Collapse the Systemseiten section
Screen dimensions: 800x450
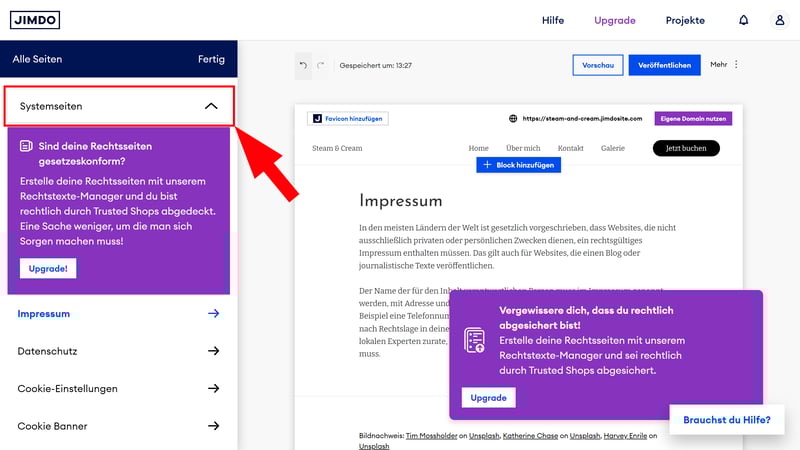click(210, 106)
